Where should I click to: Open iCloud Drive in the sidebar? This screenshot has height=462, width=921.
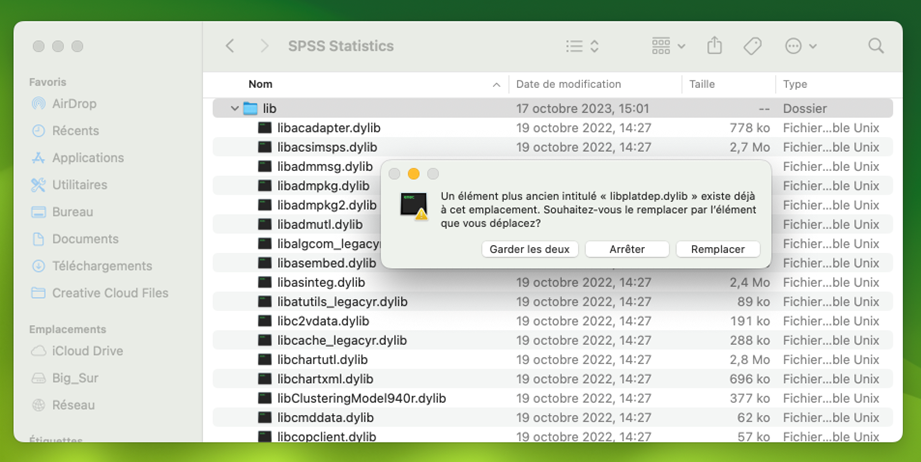(x=87, y=351)
